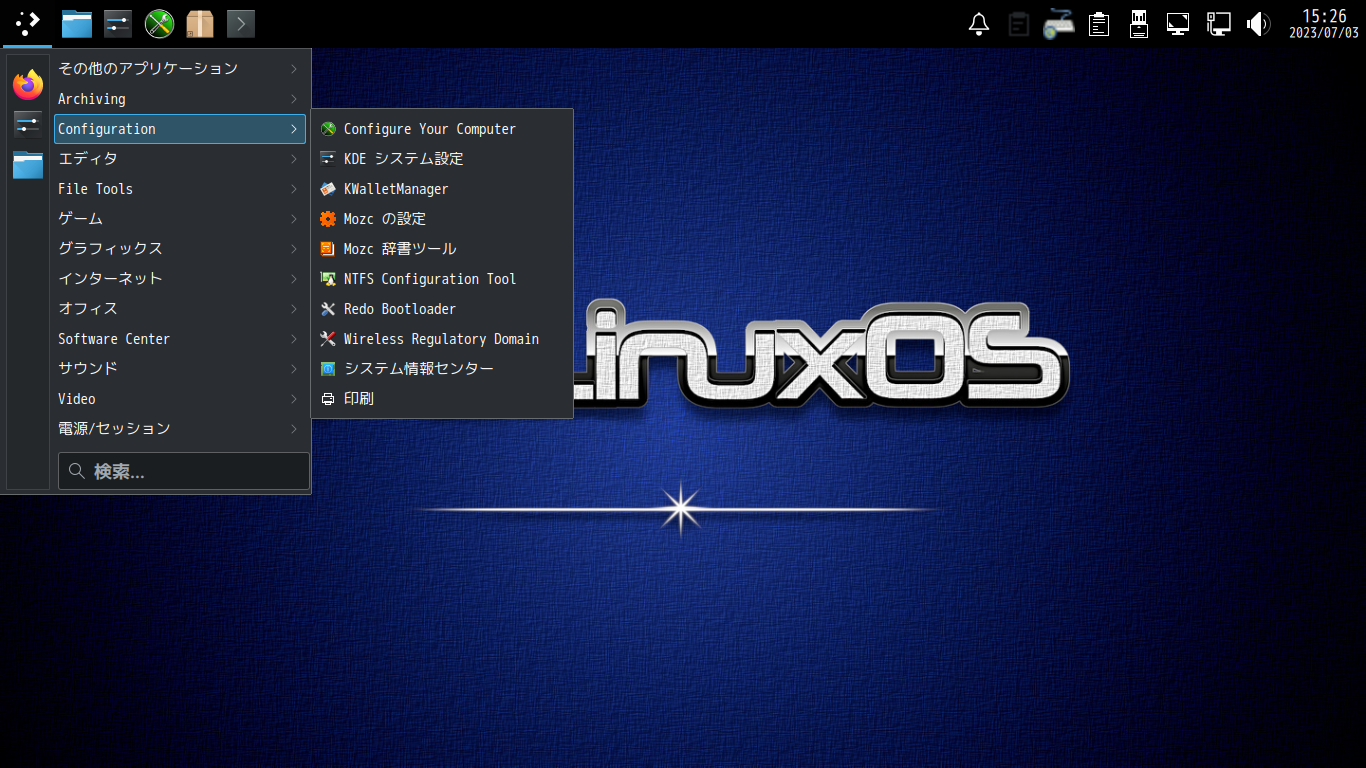Open the volume speaker tray icon

point(1258,24)
